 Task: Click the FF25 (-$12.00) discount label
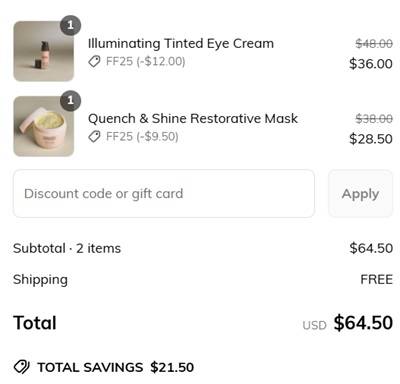pos(145,61)
